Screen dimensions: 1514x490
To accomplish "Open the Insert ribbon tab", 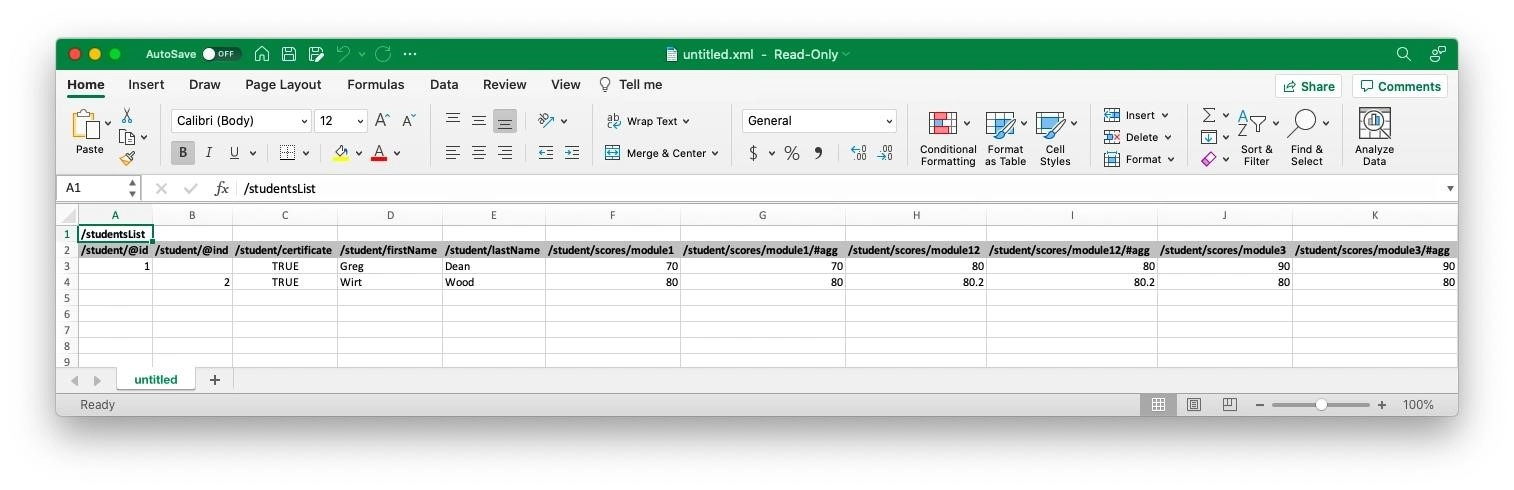I will click(146, 85).
